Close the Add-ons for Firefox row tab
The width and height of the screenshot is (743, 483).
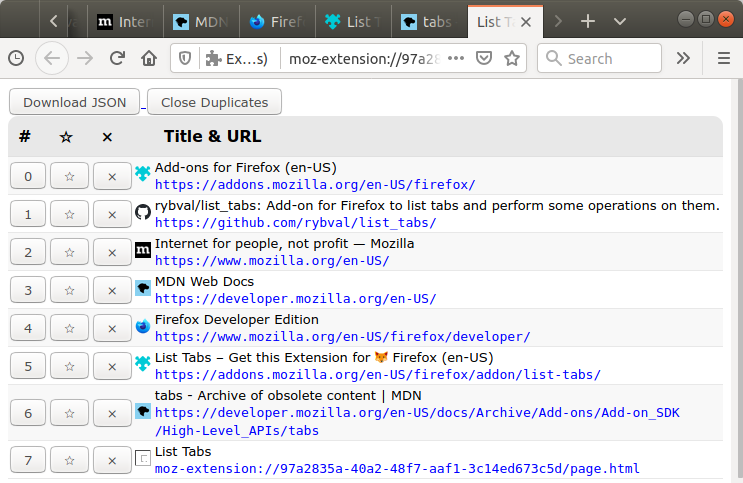tap(112, 176)
